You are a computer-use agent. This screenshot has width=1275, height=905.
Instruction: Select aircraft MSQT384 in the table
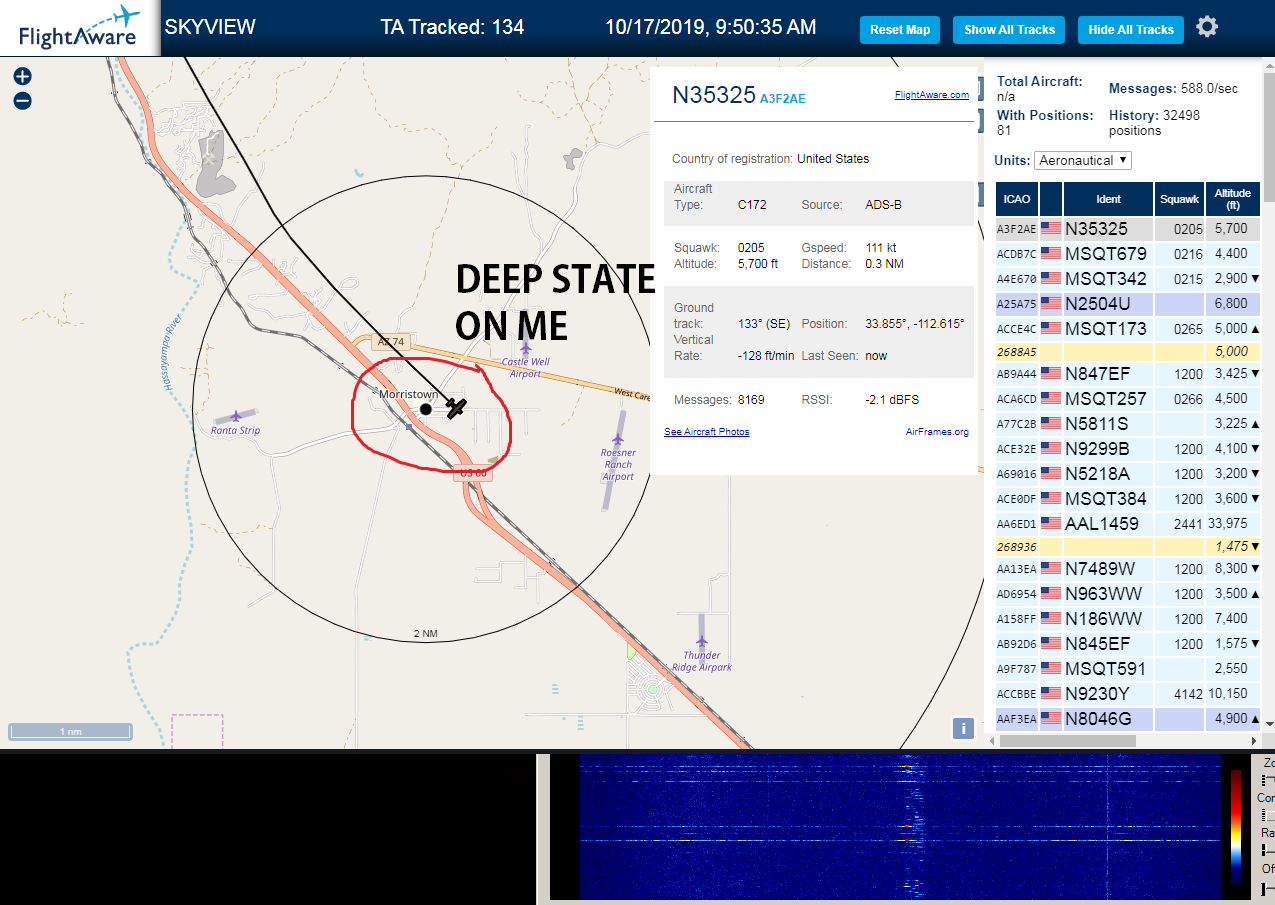coord(1128,499)
